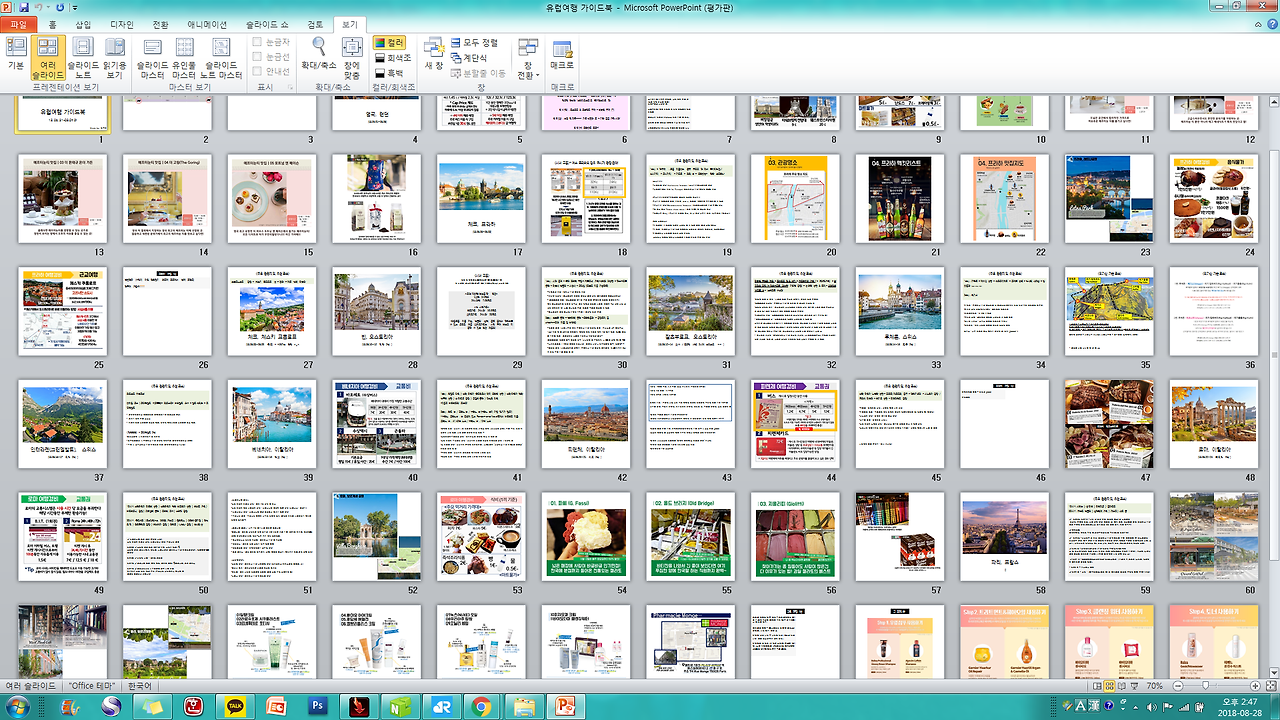Save the presentation from Quick Access Toolbar
The height and width of the screenshot is (720, 1280).
click(x=24, y=7)
